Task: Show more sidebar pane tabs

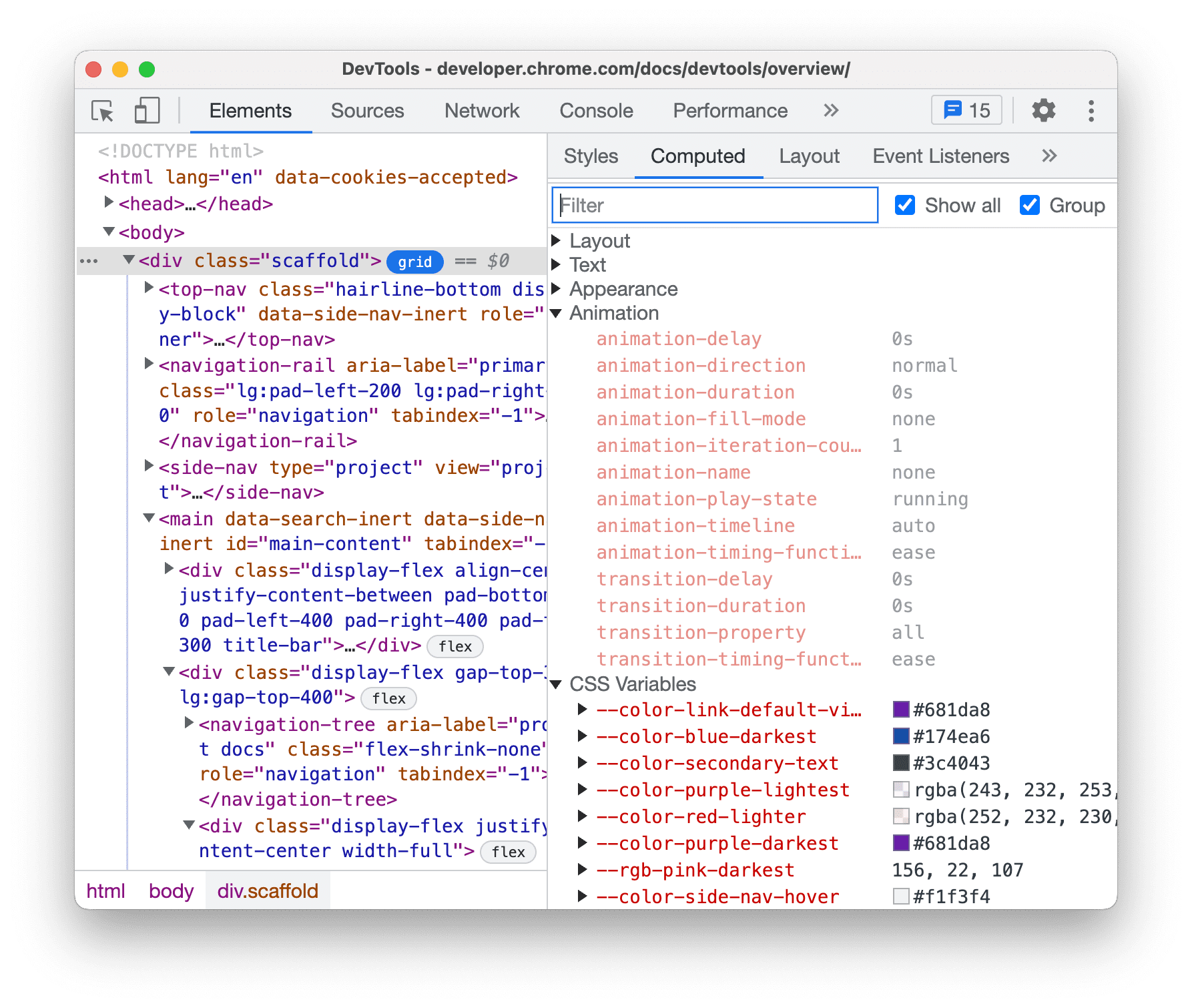Action: click(1049, 156)
